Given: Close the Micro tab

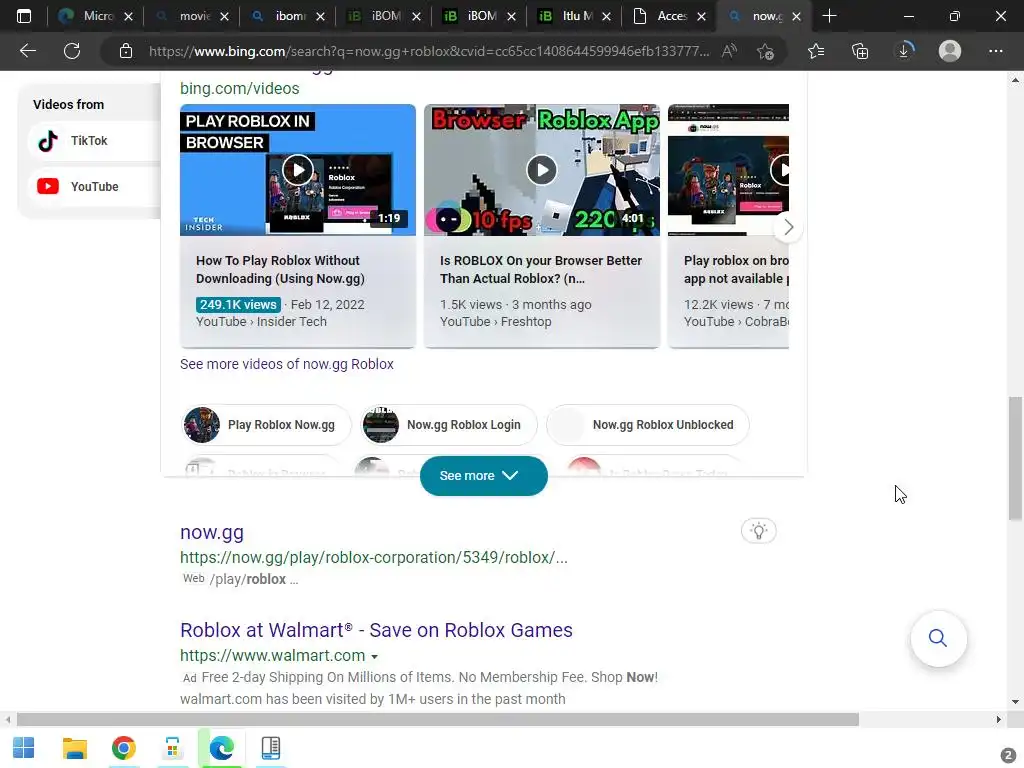Looking at the screenshot, I should point(129,16).
